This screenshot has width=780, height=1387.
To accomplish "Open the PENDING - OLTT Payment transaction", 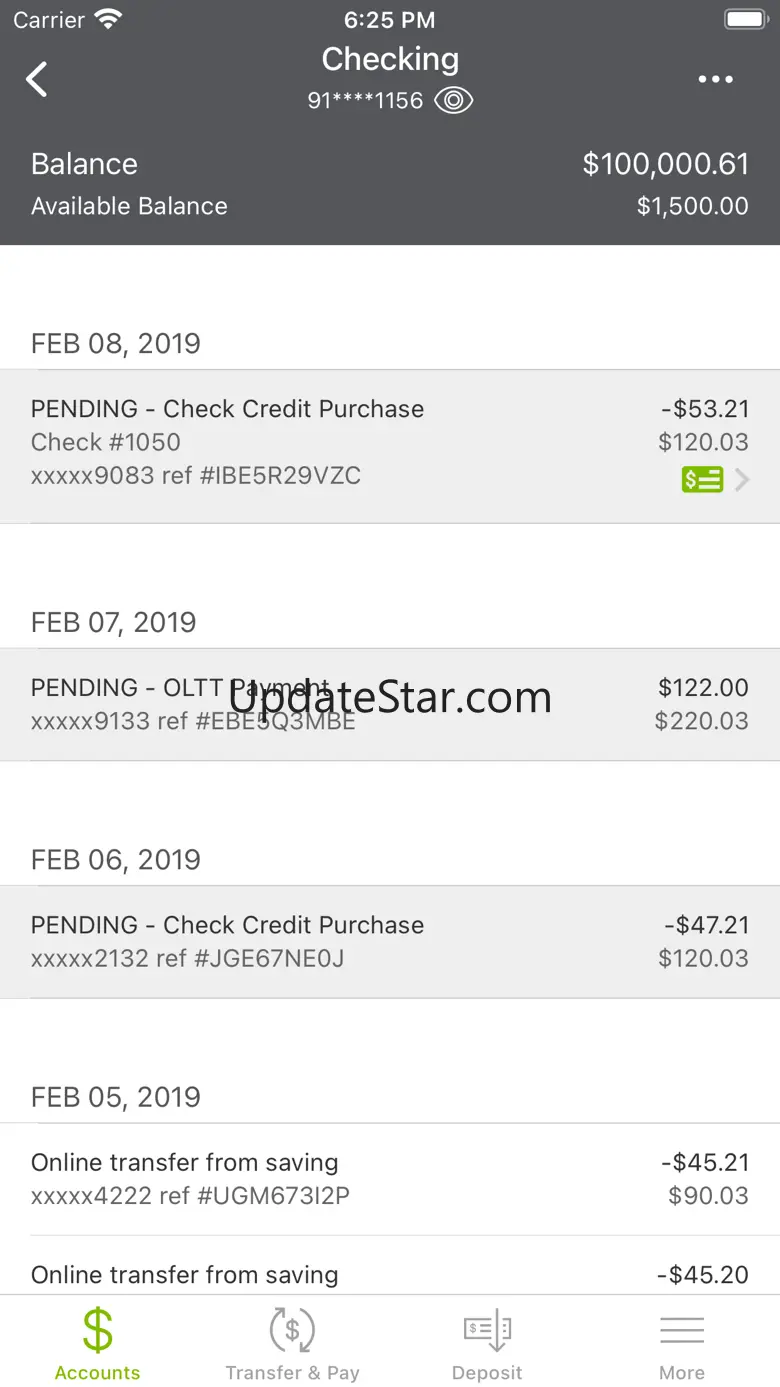I will (x=390, y=704).
